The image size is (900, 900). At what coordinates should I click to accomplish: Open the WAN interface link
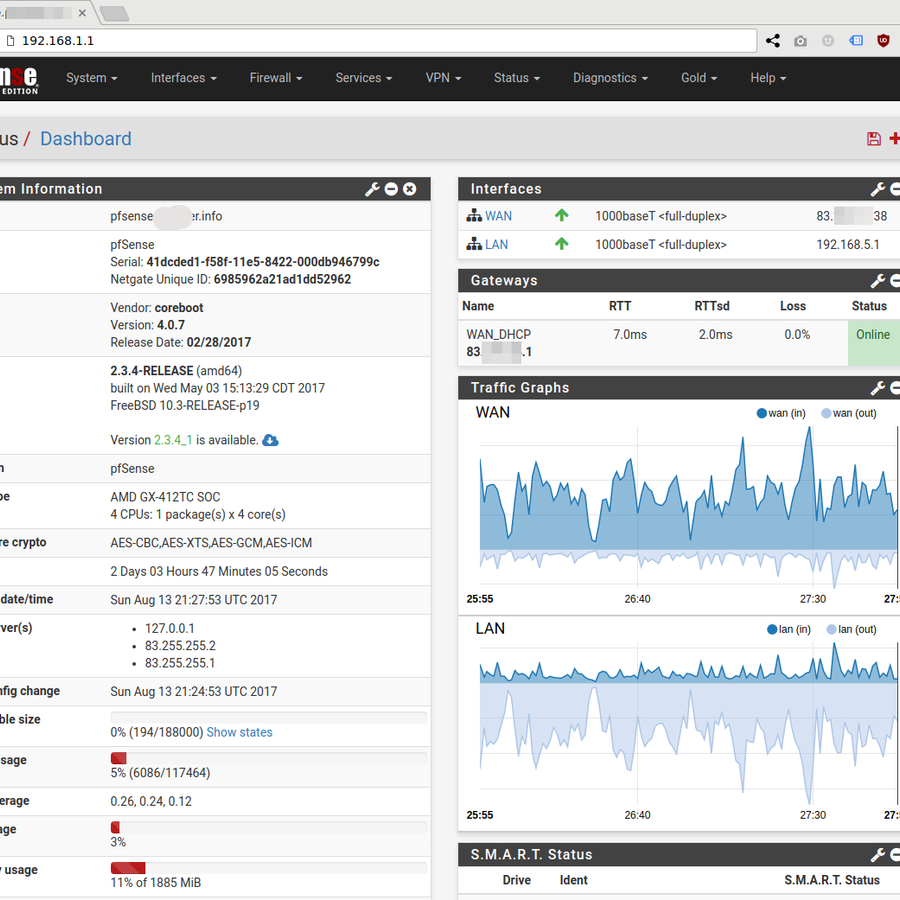pyautogui.click(x=498, y=216)
